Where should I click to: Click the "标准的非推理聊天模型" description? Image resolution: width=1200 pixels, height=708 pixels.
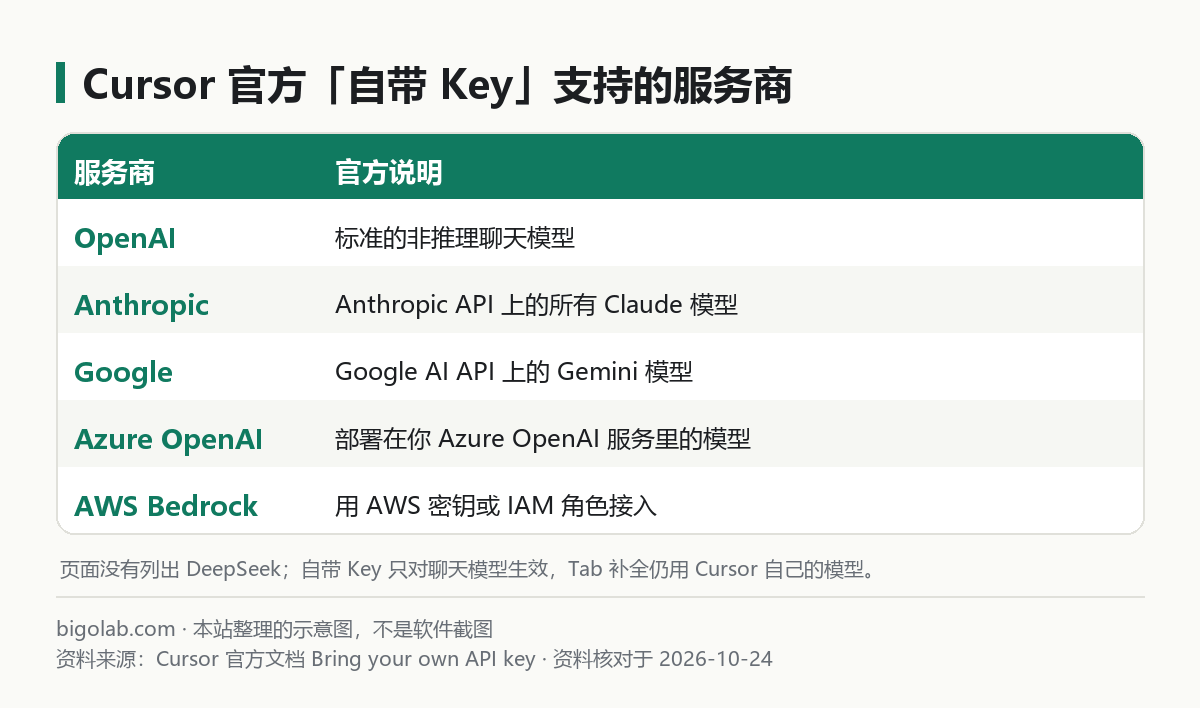[455, 238]
